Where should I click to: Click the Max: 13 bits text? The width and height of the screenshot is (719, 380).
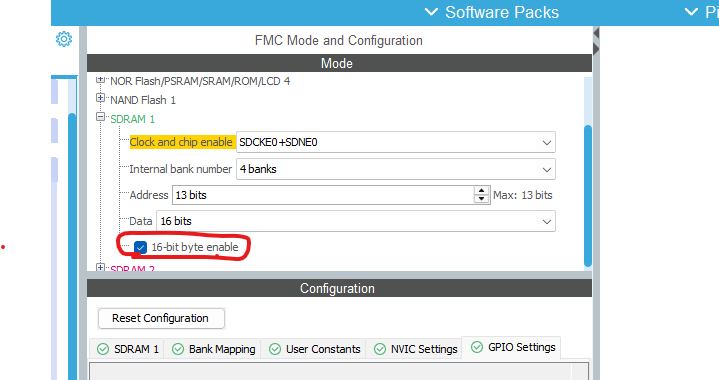pos(523,195)
